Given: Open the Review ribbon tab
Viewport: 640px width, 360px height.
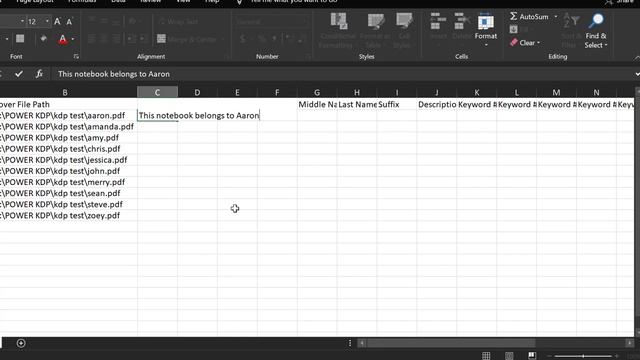Looking at the screenshot, I should click(150, 1).
